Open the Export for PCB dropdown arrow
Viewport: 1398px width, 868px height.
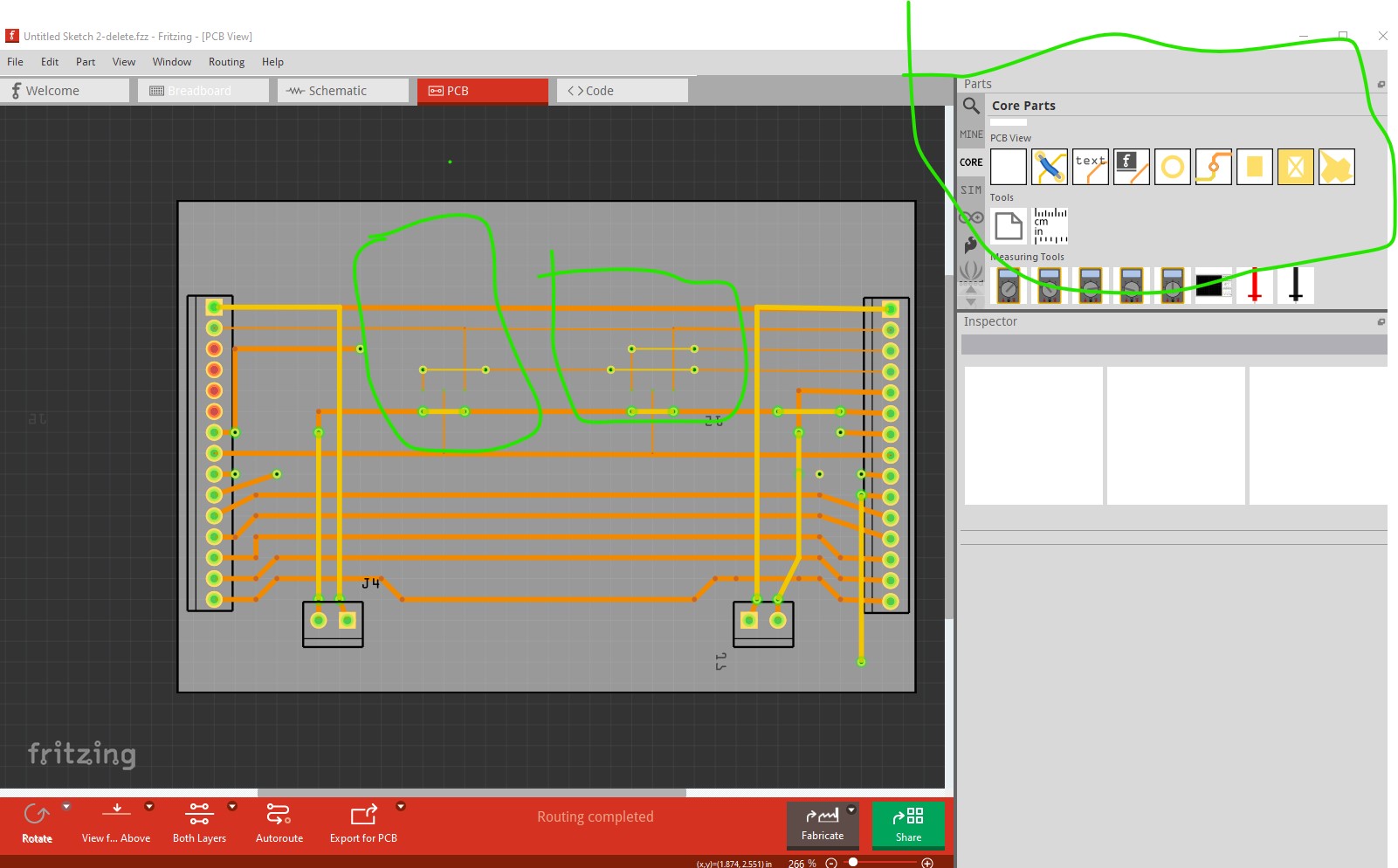[x=401, y=807]
